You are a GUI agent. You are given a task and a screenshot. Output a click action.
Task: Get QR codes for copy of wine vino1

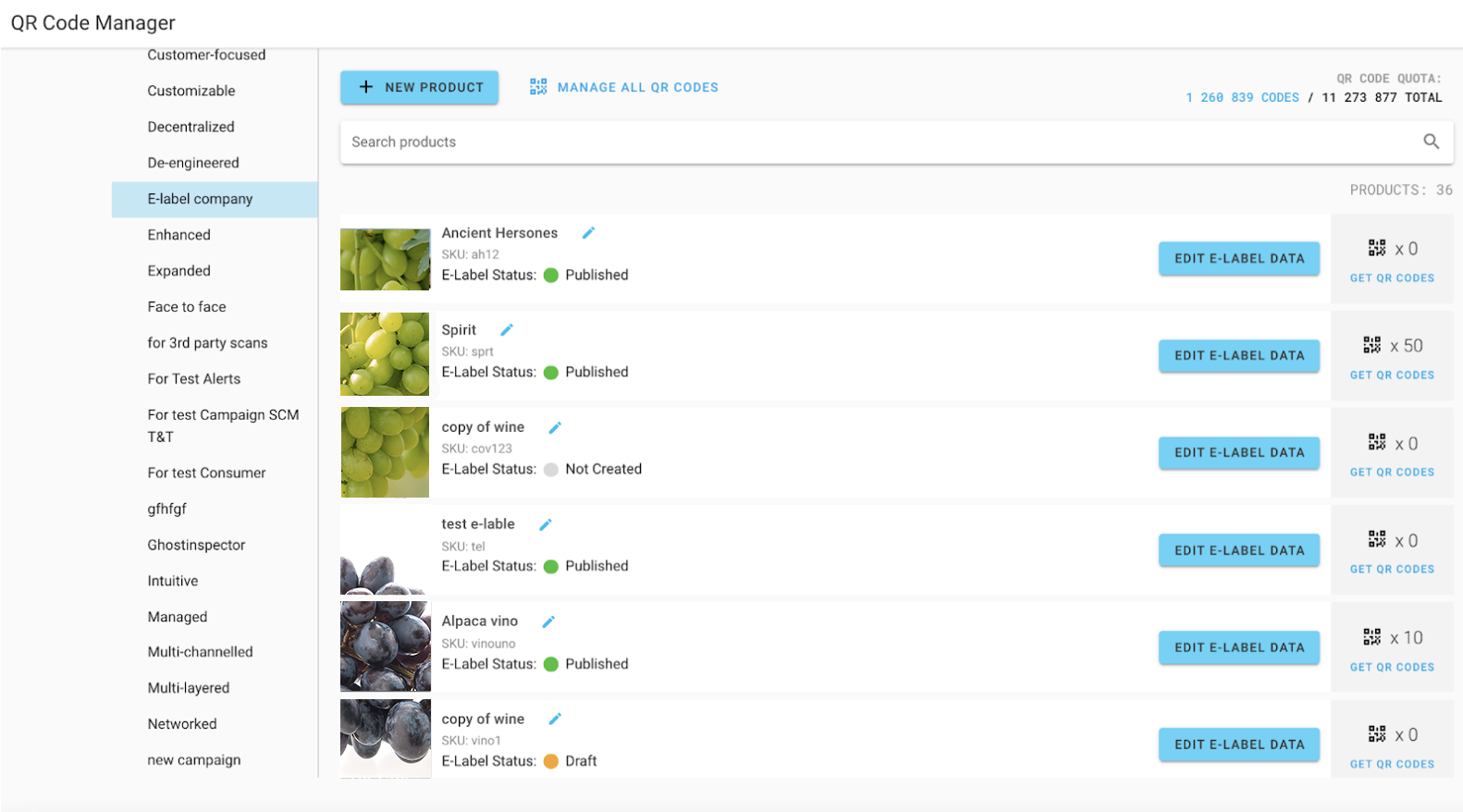pyautogui.click(x=1392, y=765)
